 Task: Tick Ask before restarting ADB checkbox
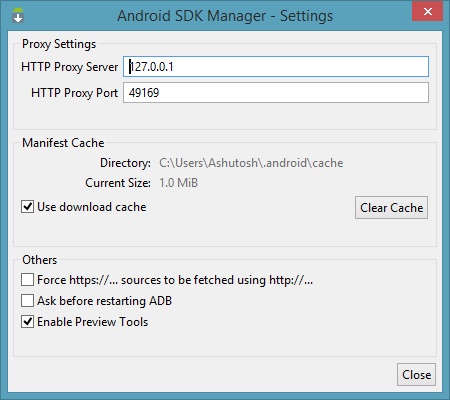point(27,301)
